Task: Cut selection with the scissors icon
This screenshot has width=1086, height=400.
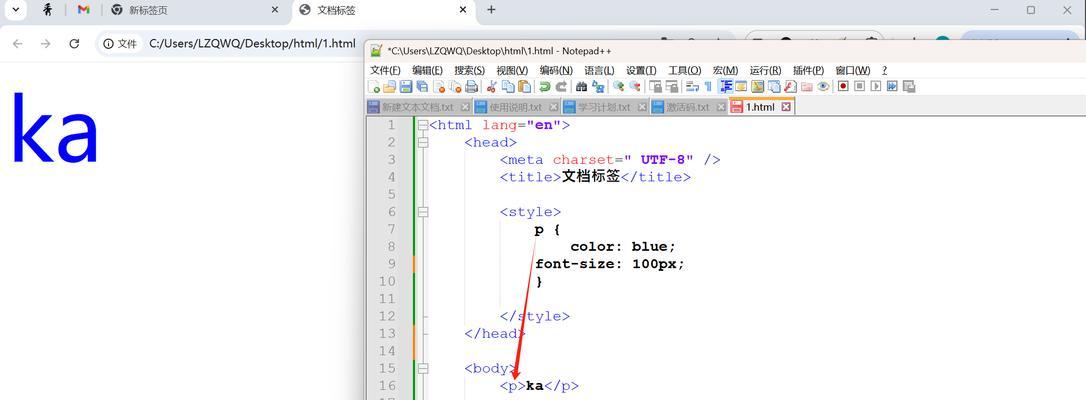Action: [492, 87]
